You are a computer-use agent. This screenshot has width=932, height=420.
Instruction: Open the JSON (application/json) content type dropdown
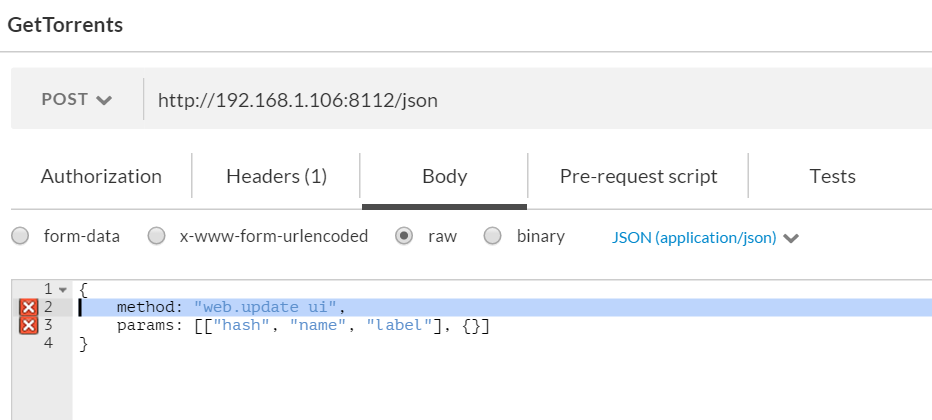[705, 238]
